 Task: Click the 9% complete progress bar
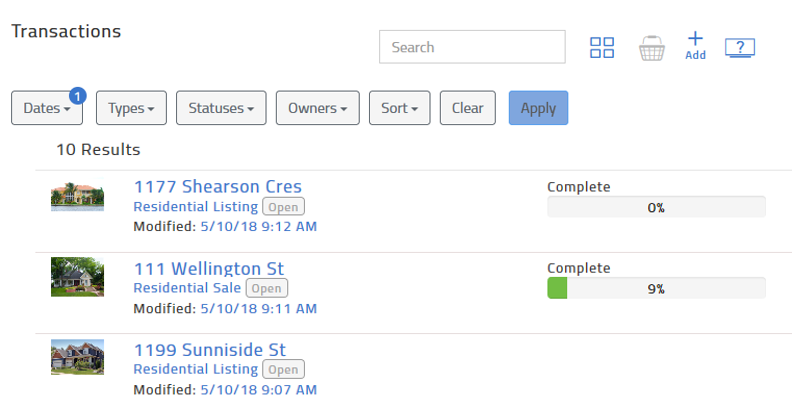pos(655,288)
